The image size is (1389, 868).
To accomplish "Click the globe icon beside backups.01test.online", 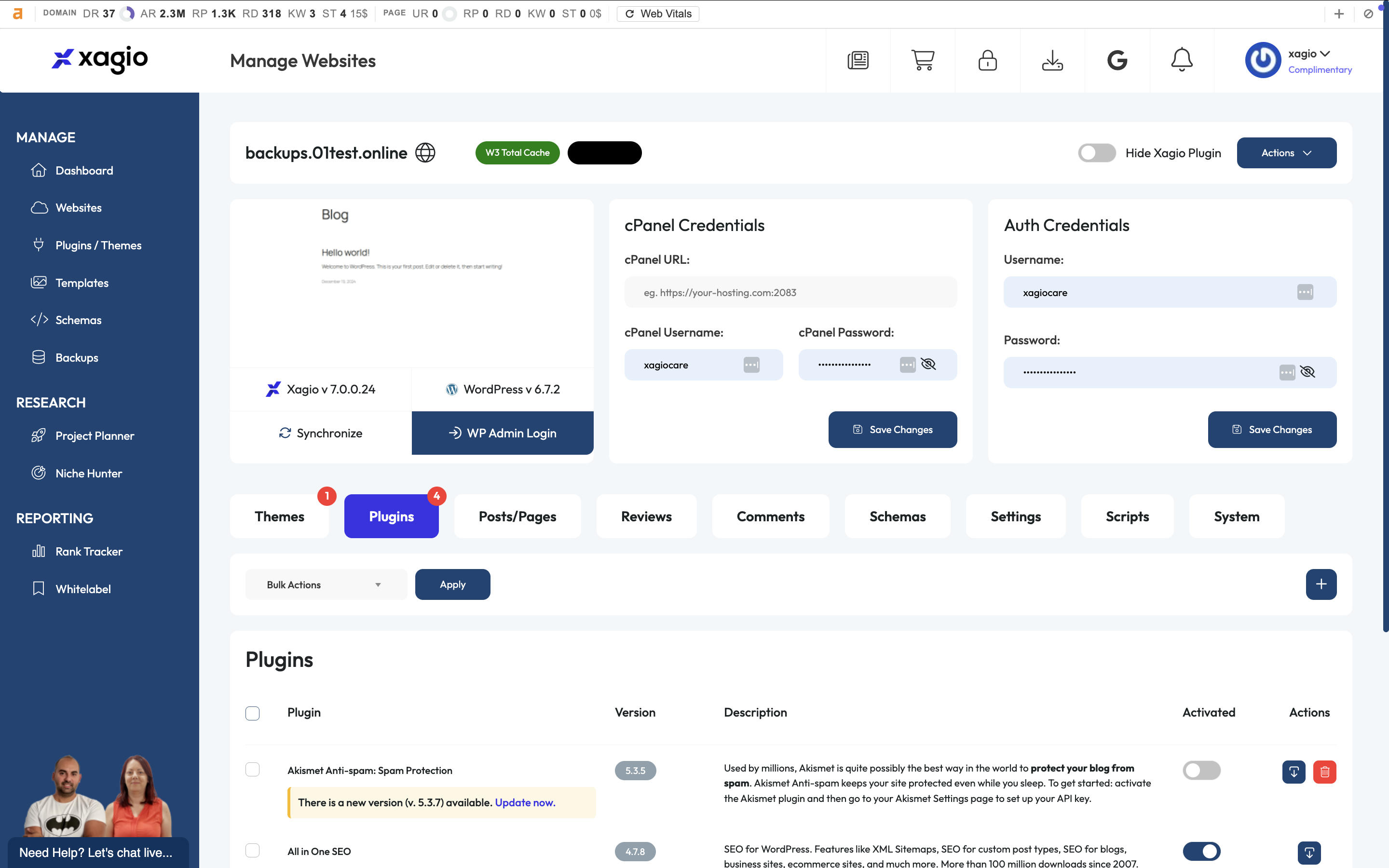I will (425, 153).
